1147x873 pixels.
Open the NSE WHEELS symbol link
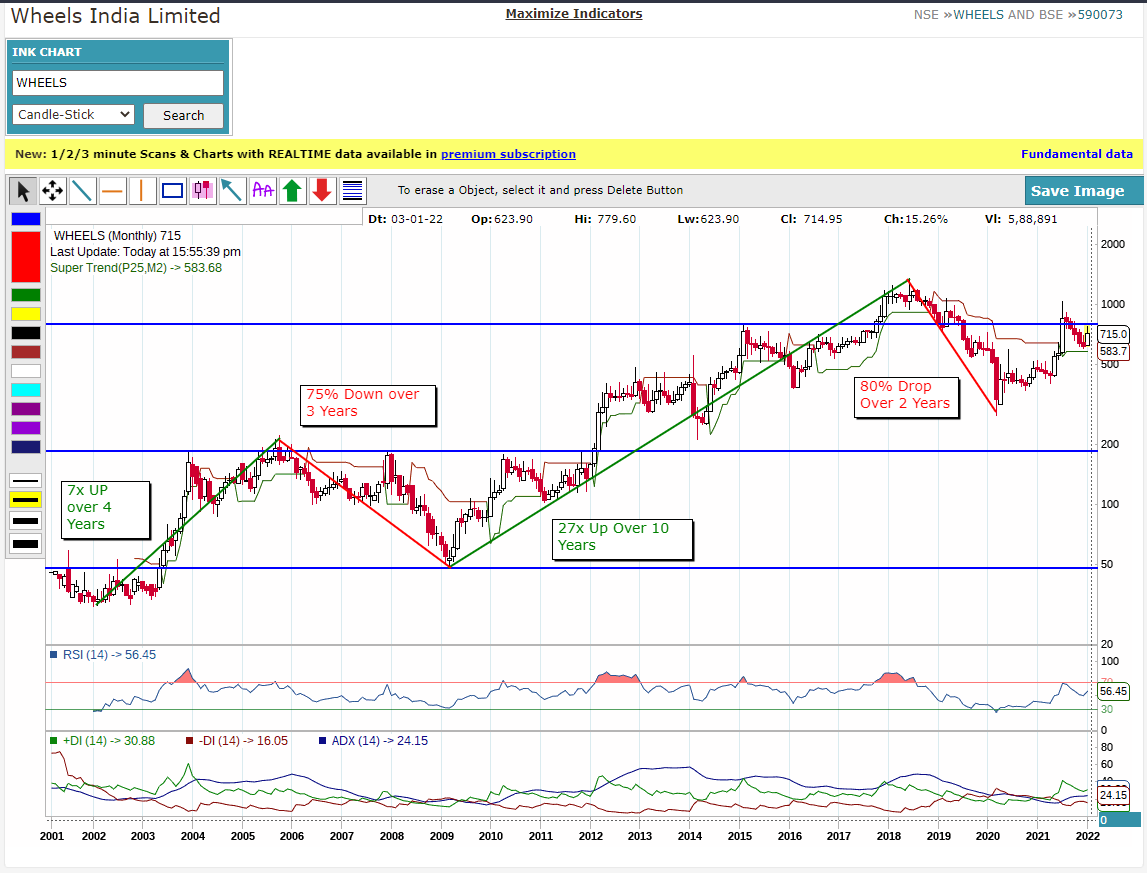[x=979, y=15]
